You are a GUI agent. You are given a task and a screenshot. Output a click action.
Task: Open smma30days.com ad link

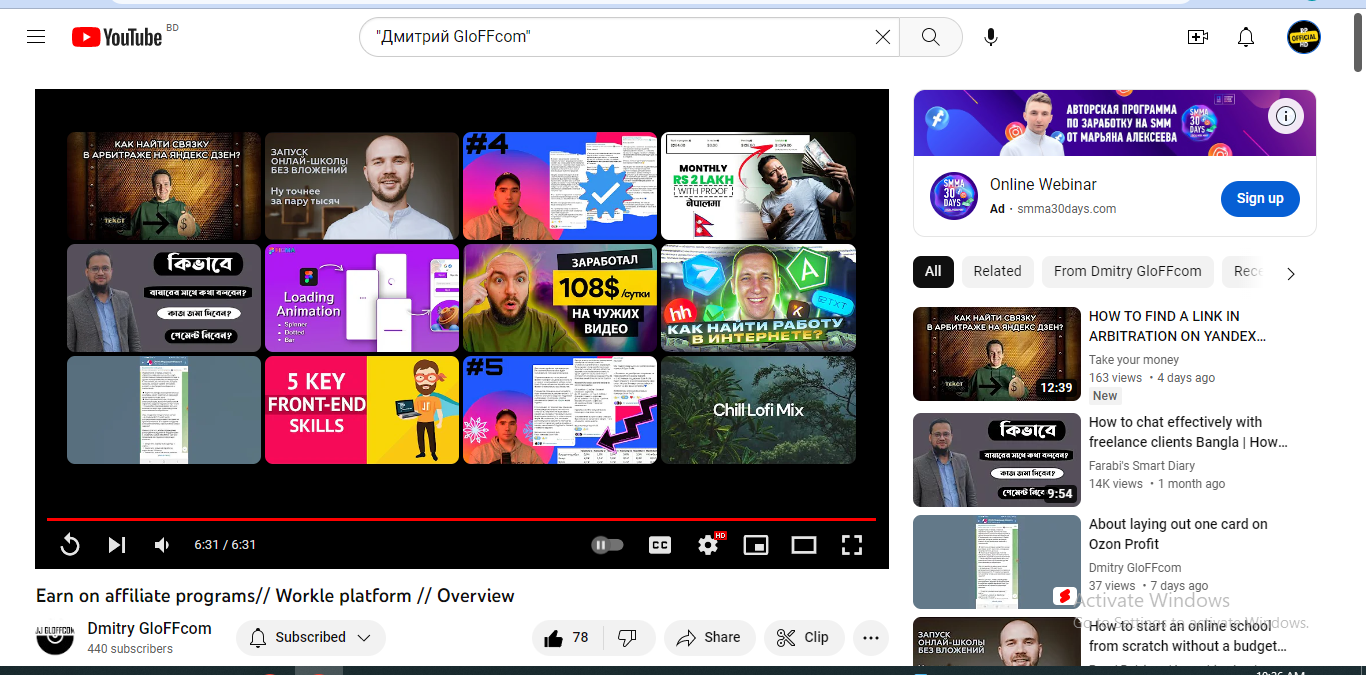[x=1066, y=209]
